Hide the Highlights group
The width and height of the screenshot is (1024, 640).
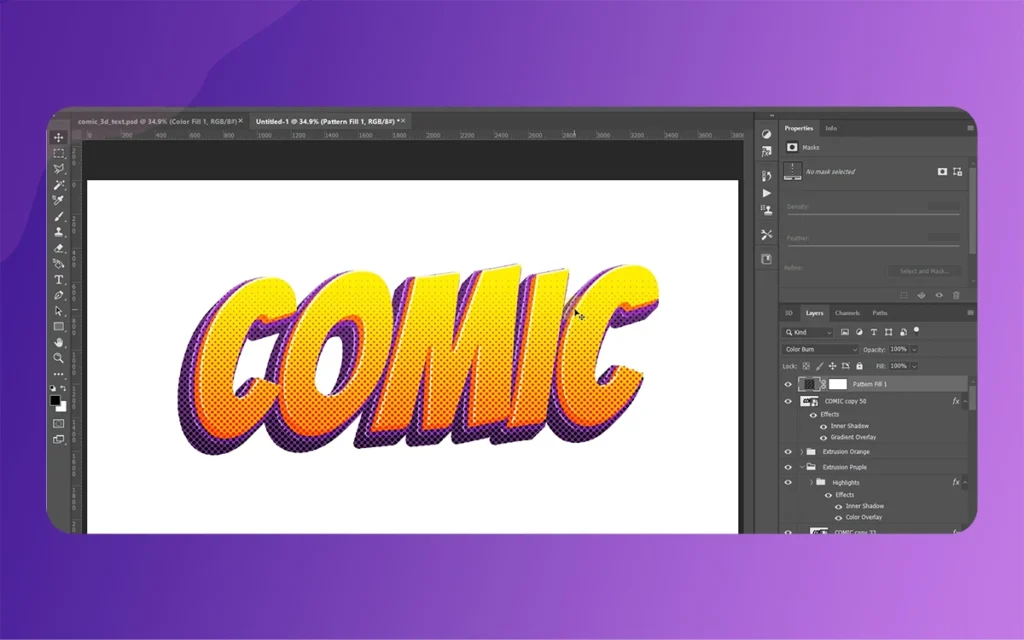click(788, 483)
